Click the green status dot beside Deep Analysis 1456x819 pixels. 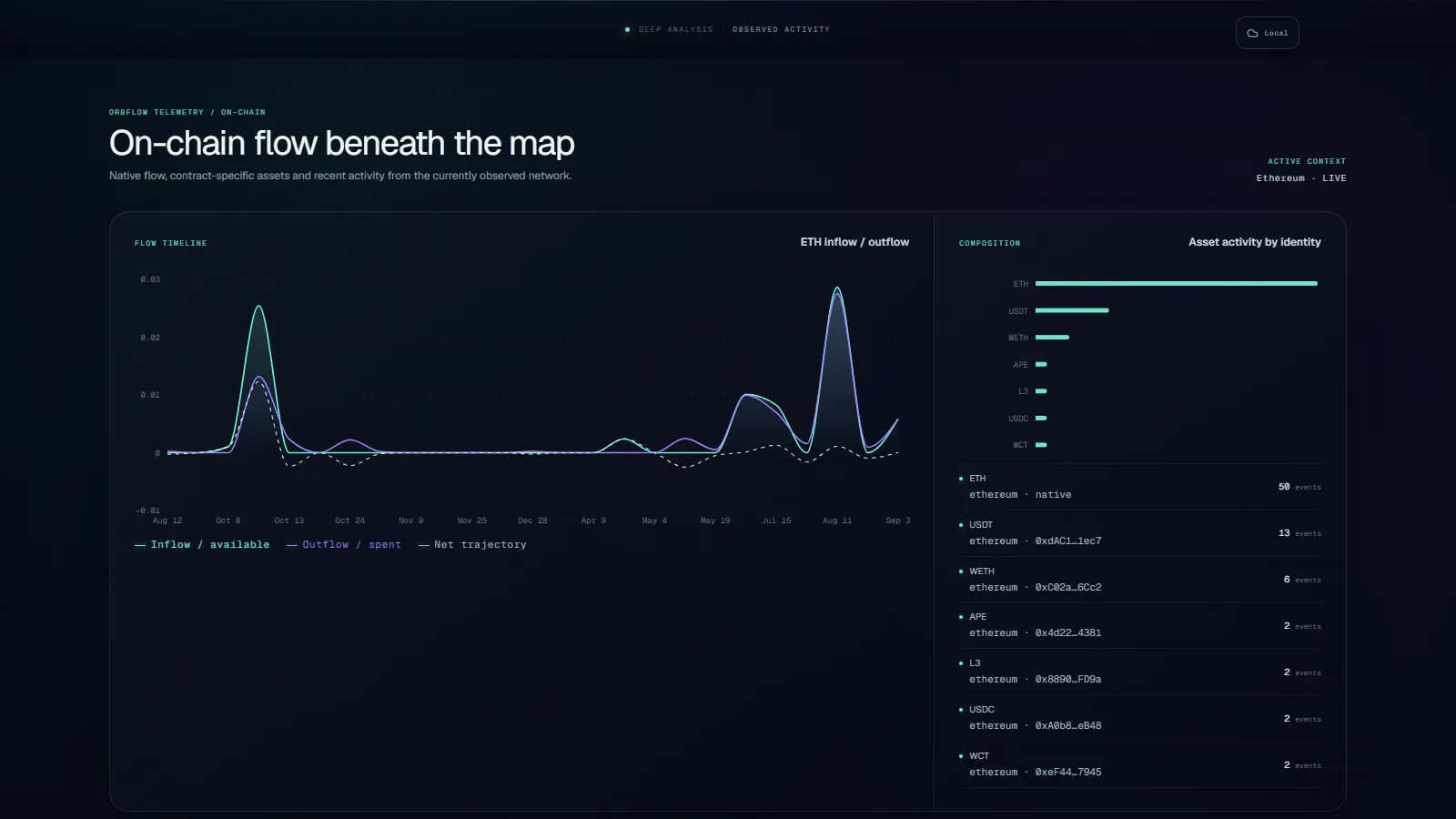coord(627,30)
